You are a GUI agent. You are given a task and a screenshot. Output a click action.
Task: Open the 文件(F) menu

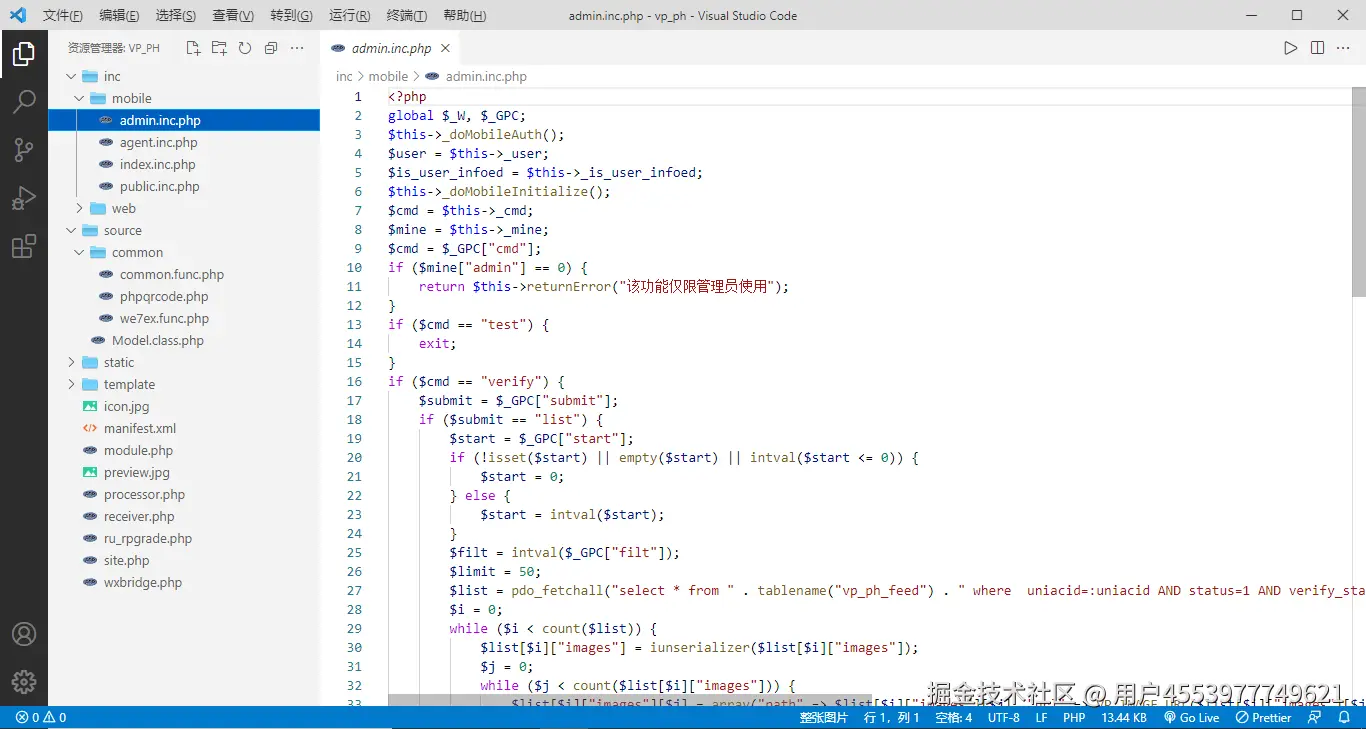62,16
